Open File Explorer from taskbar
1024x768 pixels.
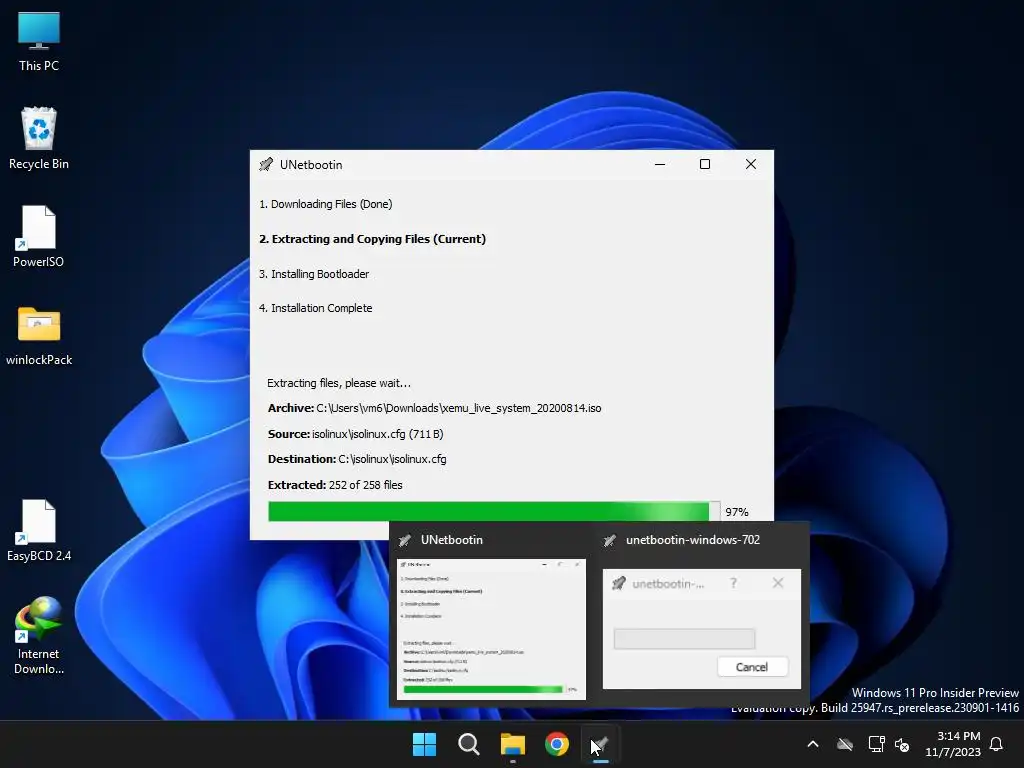point(513,744)
